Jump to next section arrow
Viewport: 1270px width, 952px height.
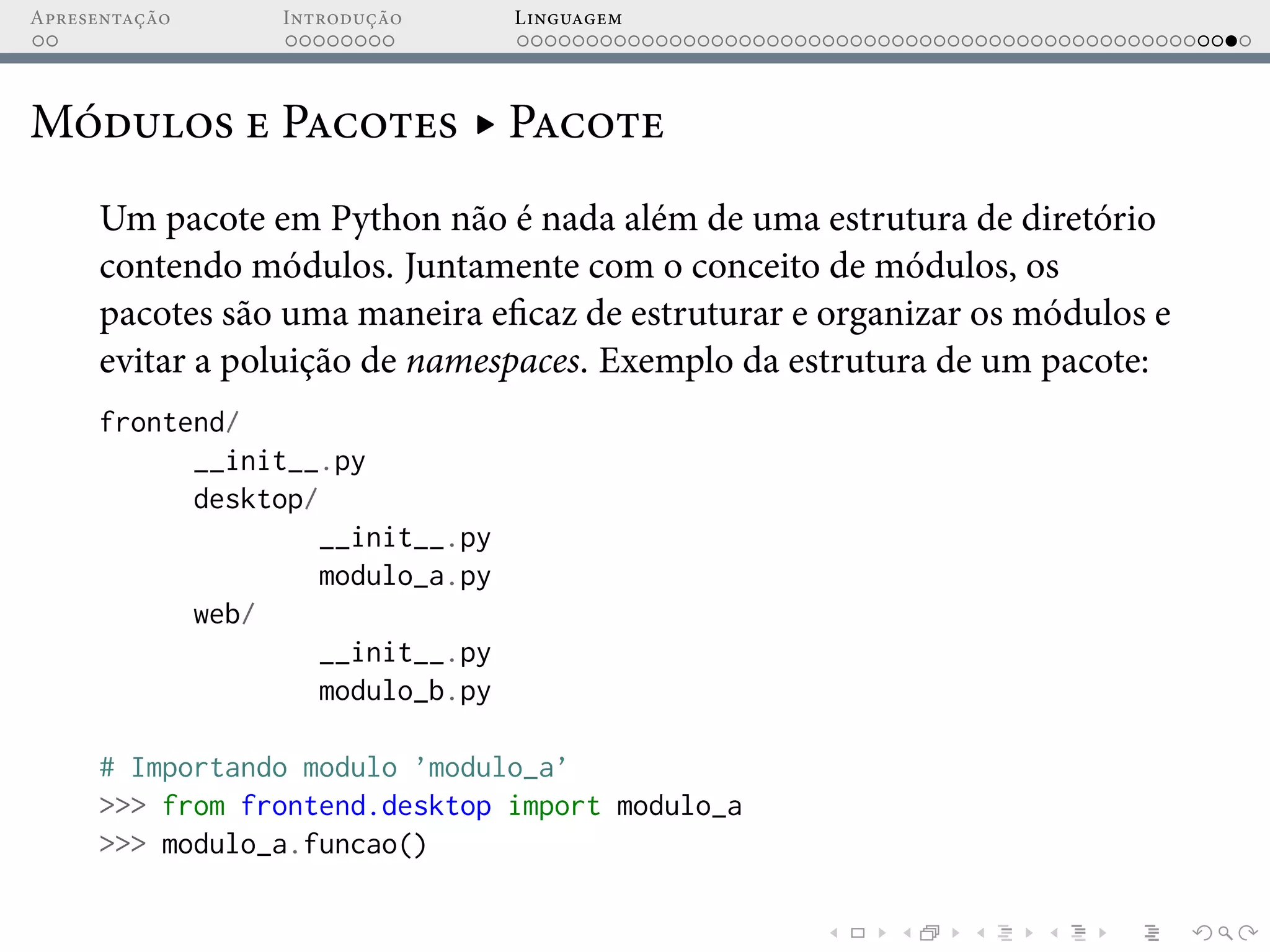pos(1103,932)
